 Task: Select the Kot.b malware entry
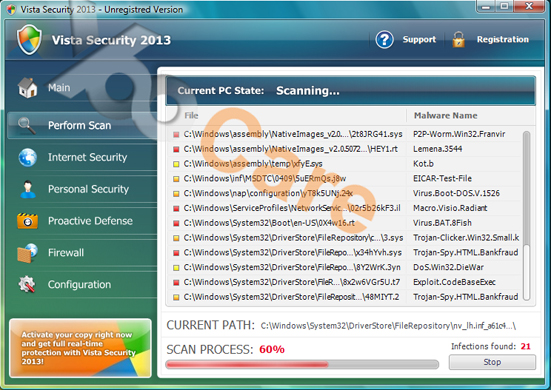423,164
